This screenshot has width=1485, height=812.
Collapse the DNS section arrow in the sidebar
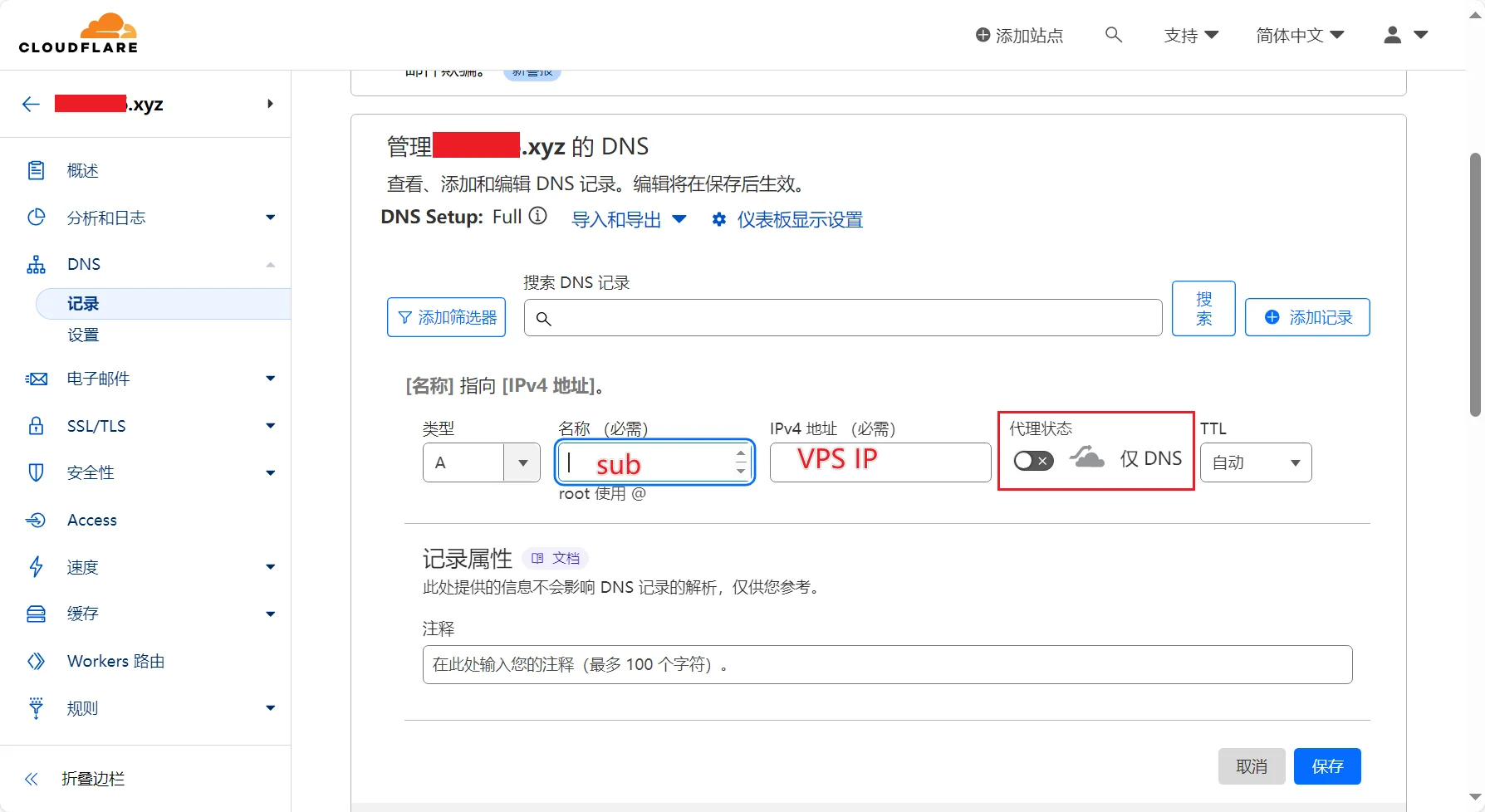click(270, 264)
